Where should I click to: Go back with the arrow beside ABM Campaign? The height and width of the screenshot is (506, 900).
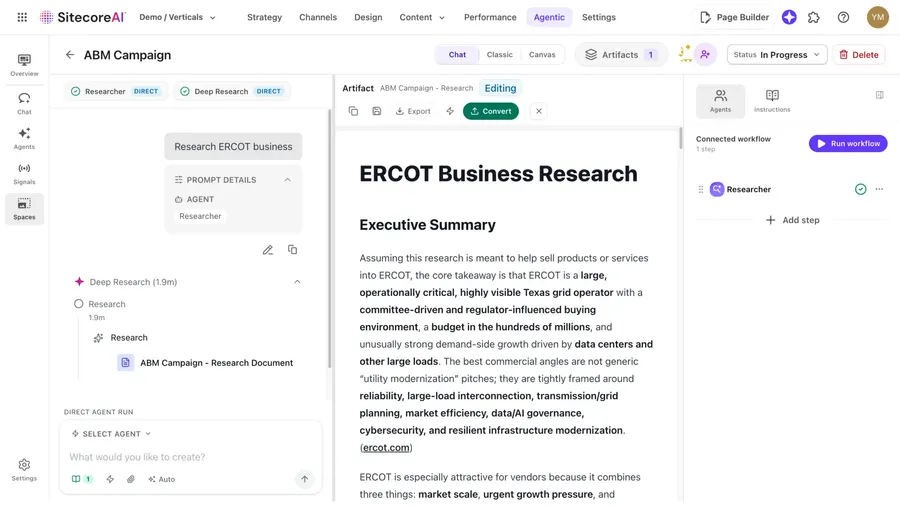[69, 55]
